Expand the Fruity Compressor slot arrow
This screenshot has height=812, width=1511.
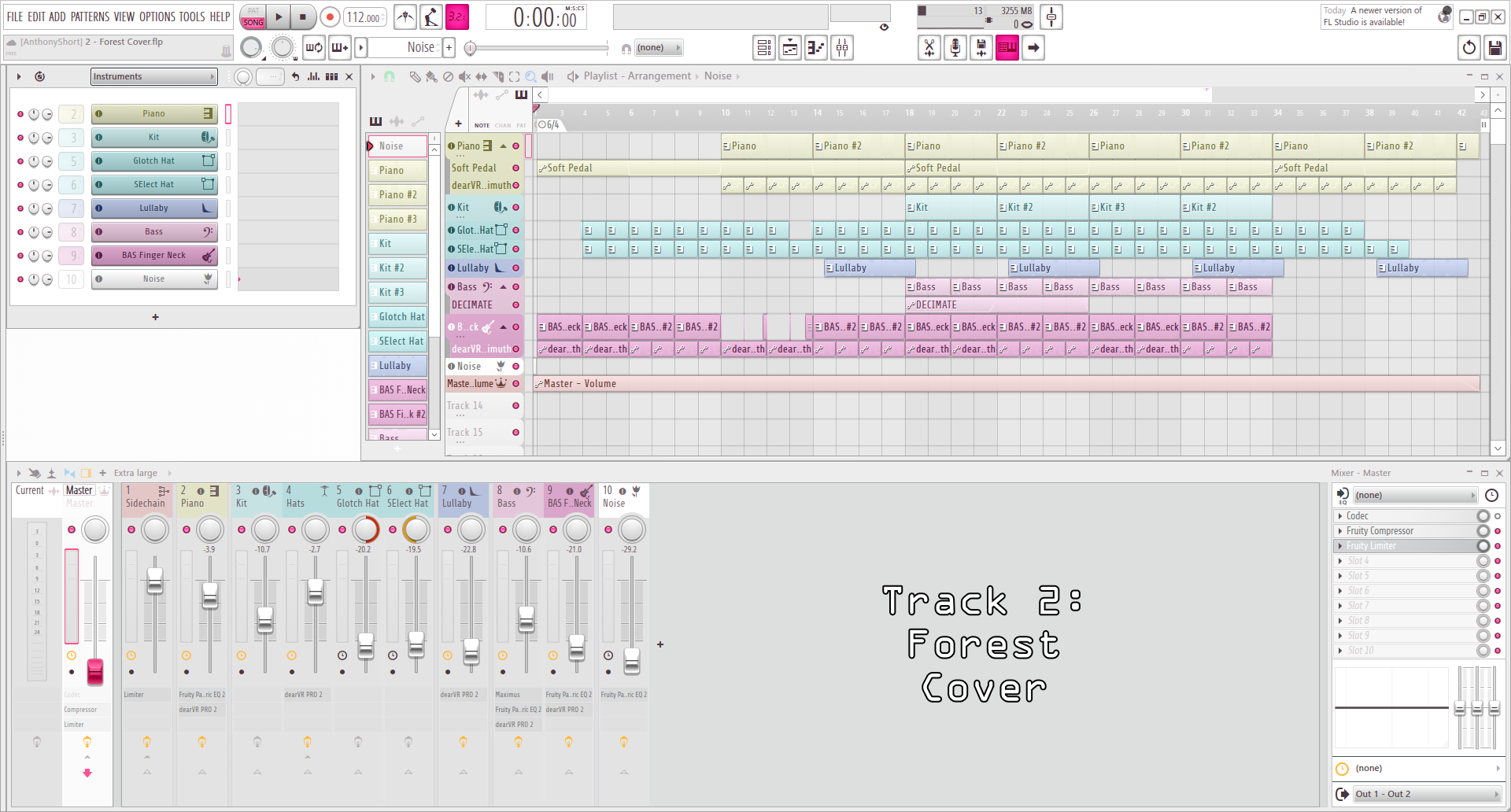[x=1340, y=531]
